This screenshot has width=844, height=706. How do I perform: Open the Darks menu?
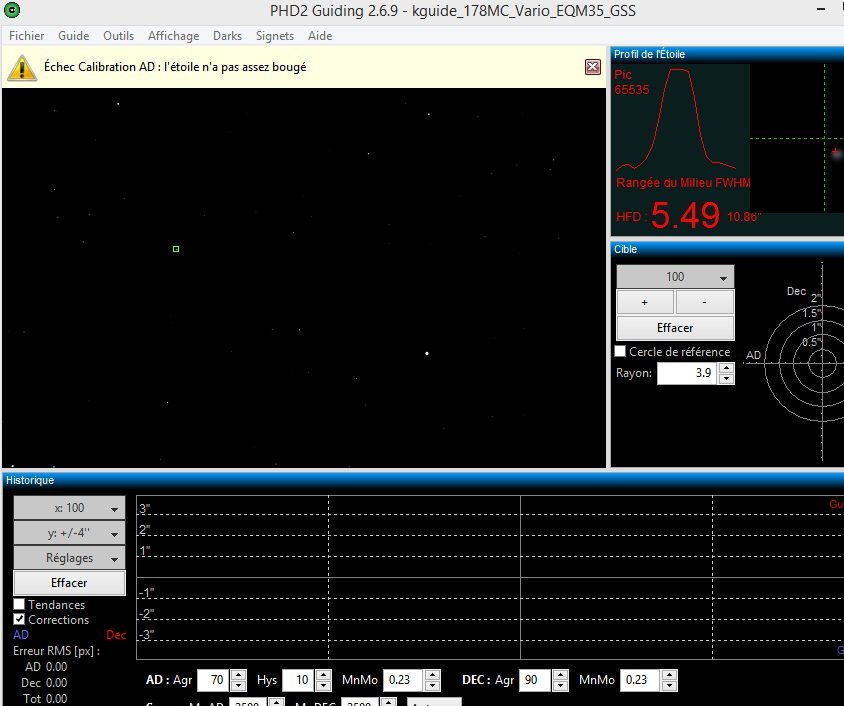227,35
